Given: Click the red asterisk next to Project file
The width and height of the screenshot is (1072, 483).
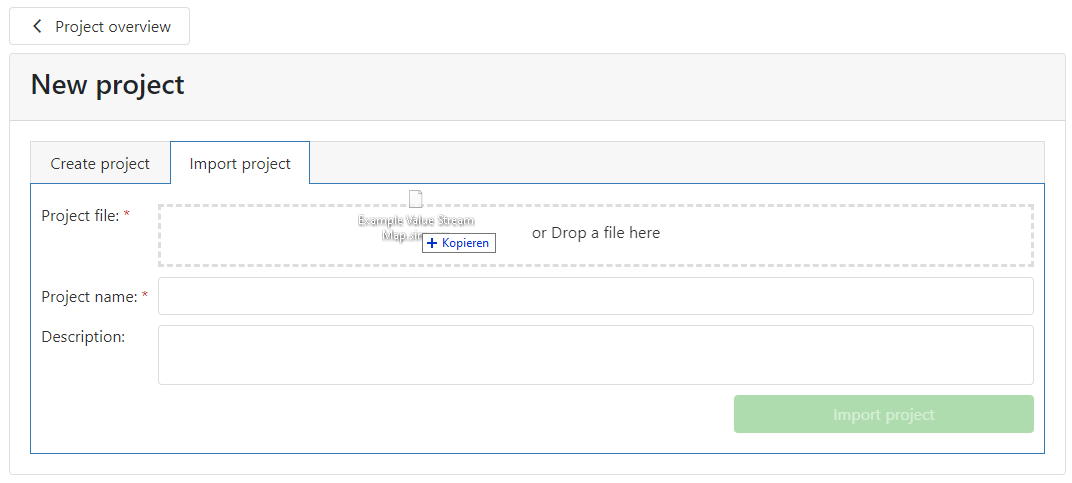Looking at the screenshot, I should click(x=127, y=215).
